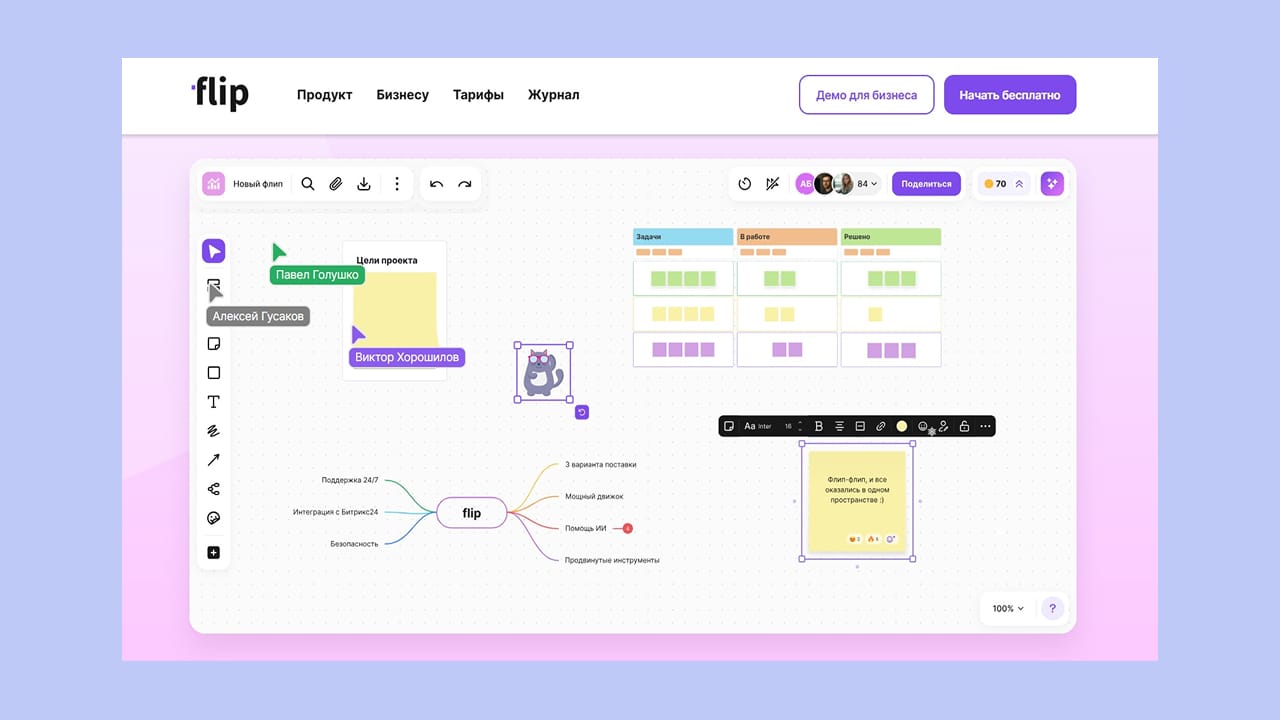Toggle the cursor select tool
Viewport: 1280px width, 720px height.
click(213, 251)
